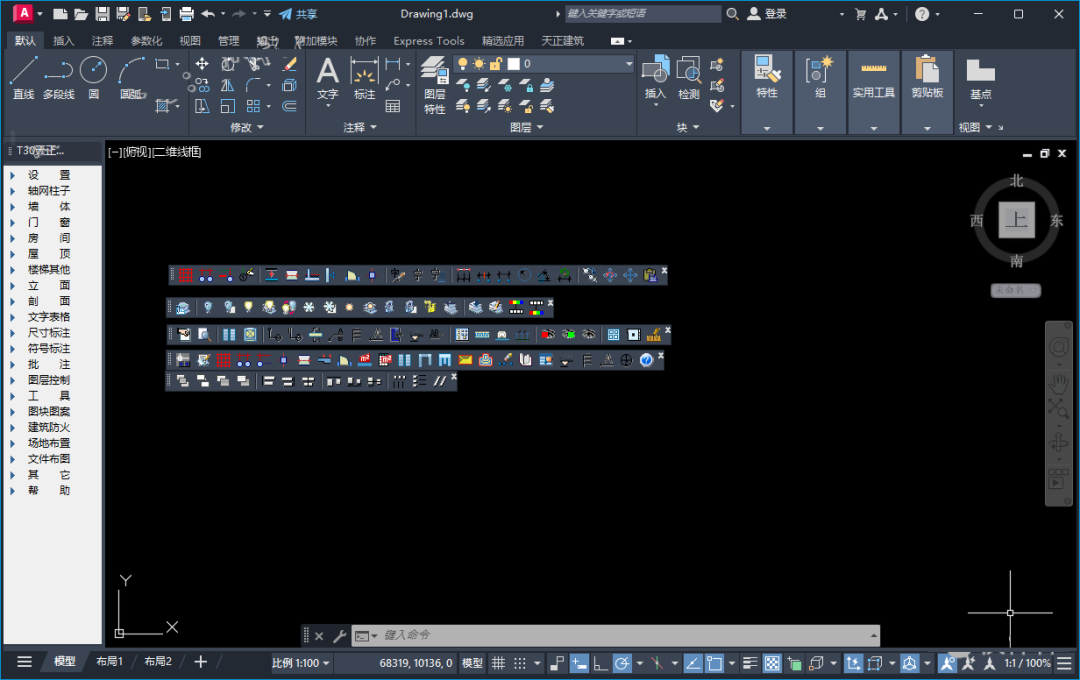The image size is (1080, 680).
Task: Add a new layout with the plus button
Action: coord(200,662)
